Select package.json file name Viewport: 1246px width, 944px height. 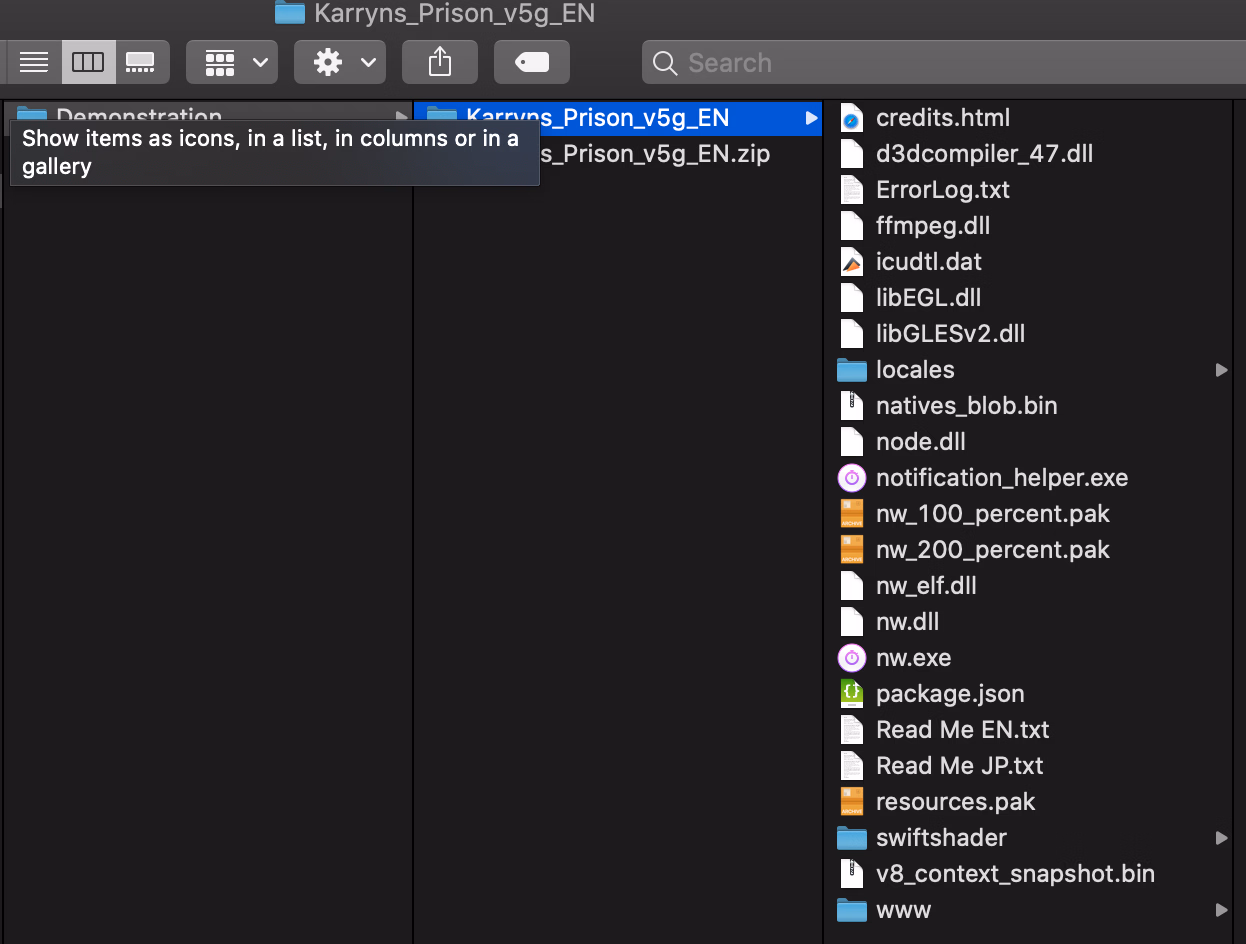pos(950,694)
